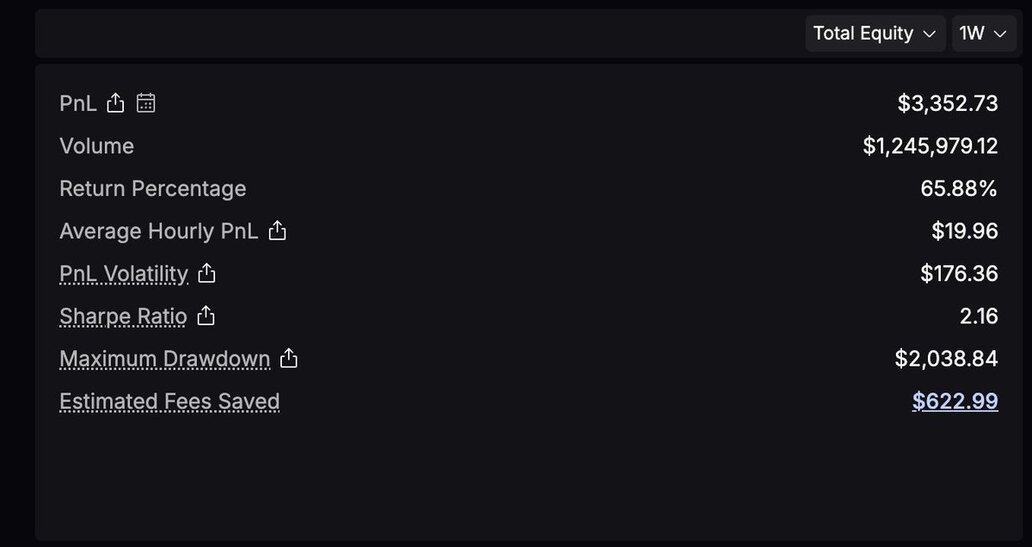The image size is (1032, 547).
Task: Select the underlined Maximum Drawdown label
Action: pyautogui.click(x=165, y=359)
